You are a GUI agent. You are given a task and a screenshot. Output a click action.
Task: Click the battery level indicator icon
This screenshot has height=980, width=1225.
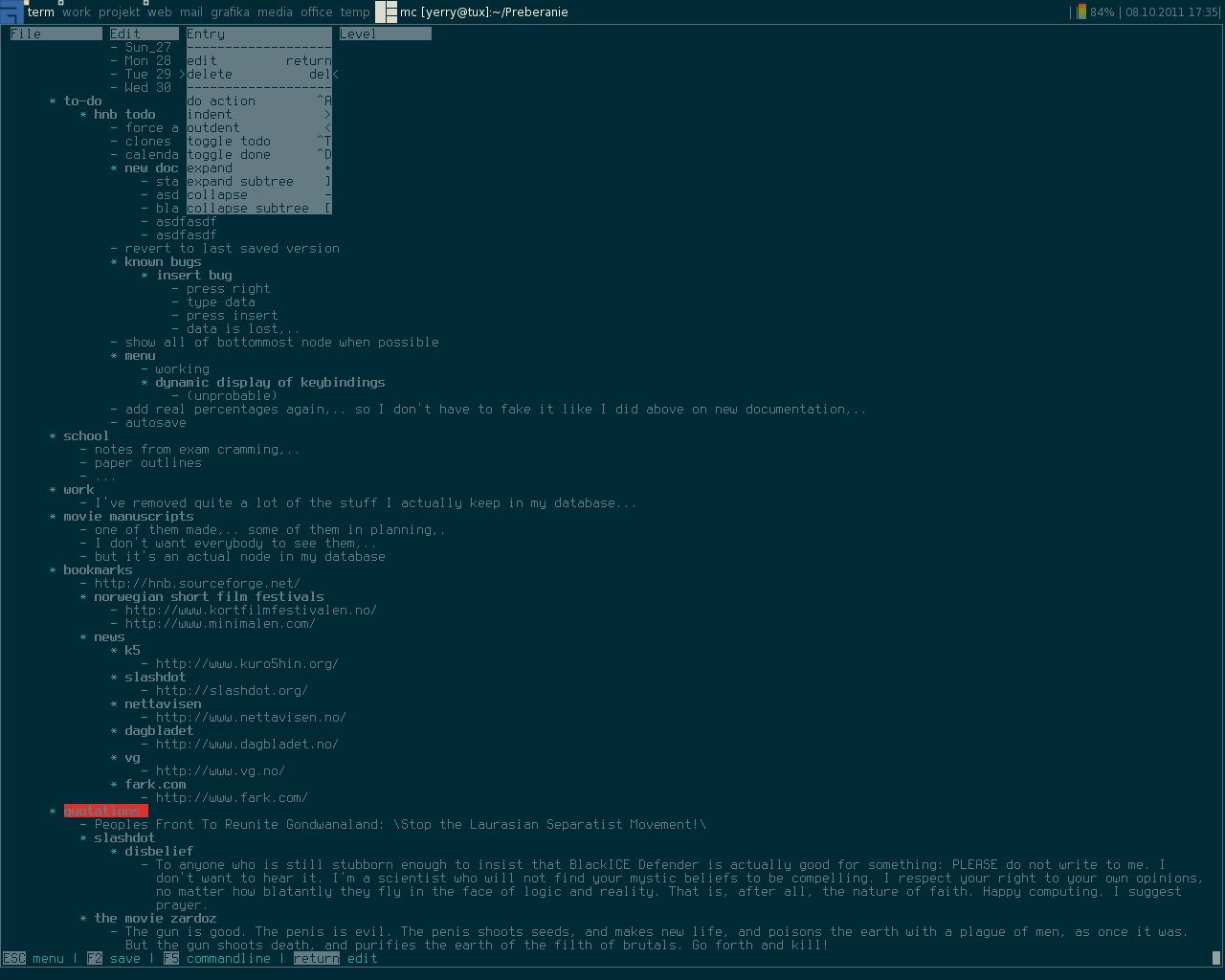[x=1081, y=12]
